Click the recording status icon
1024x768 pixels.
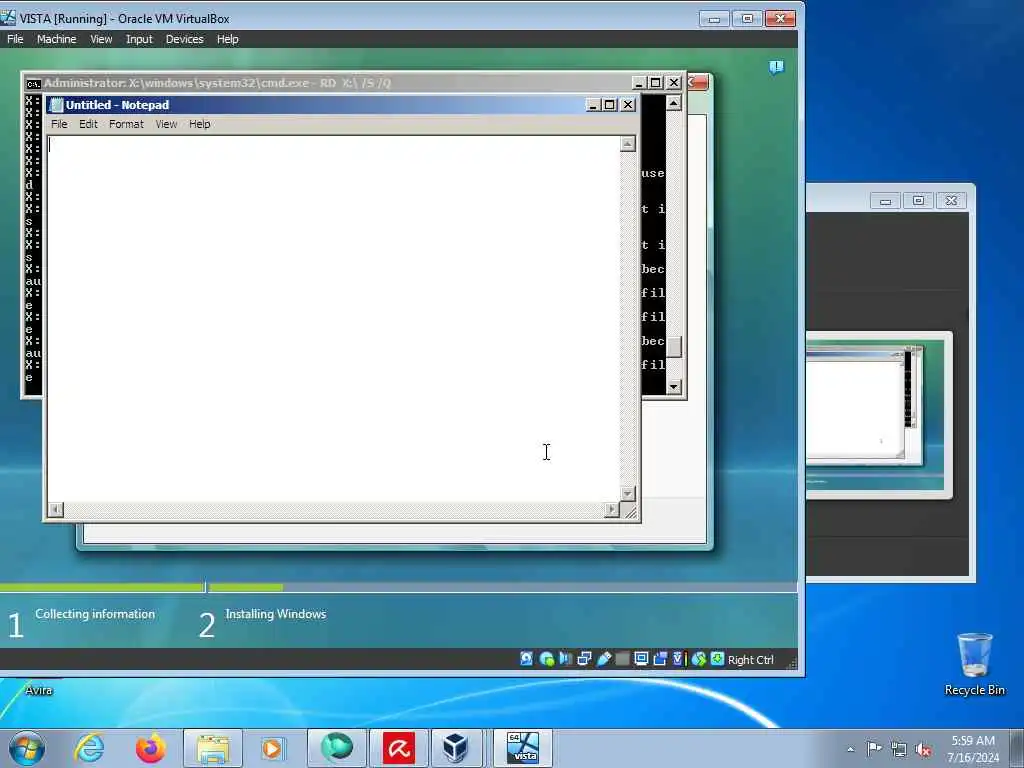click(660, 659)
